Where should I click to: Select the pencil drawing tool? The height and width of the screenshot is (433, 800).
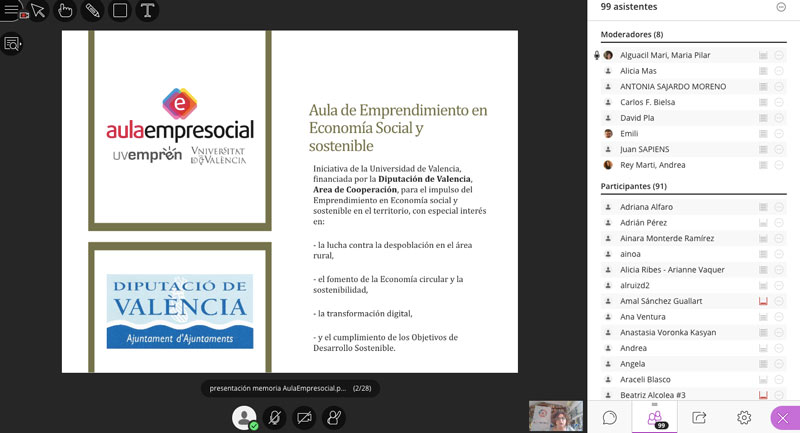coord(93,11)
